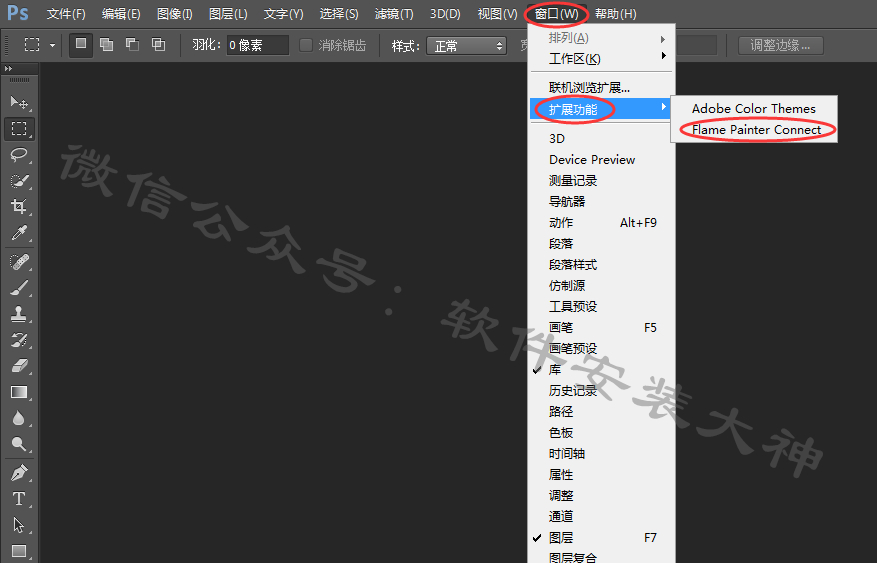The image size is (877, 563).
Task: Select the Spot Healing Brush tool
Action: 19,262
